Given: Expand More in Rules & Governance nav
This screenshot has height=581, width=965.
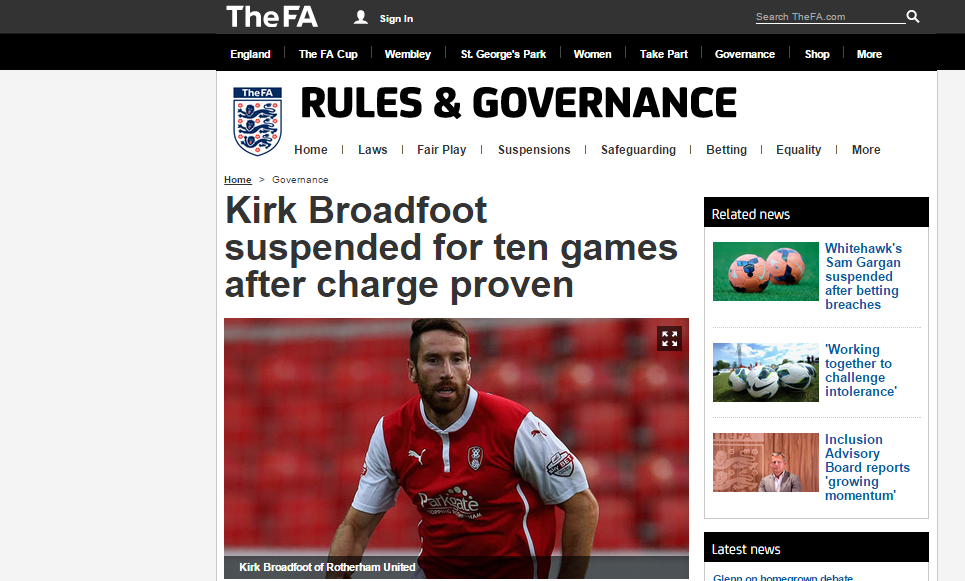Looking at the screenshot, I should pyautogui.click(x=866, y=150).
